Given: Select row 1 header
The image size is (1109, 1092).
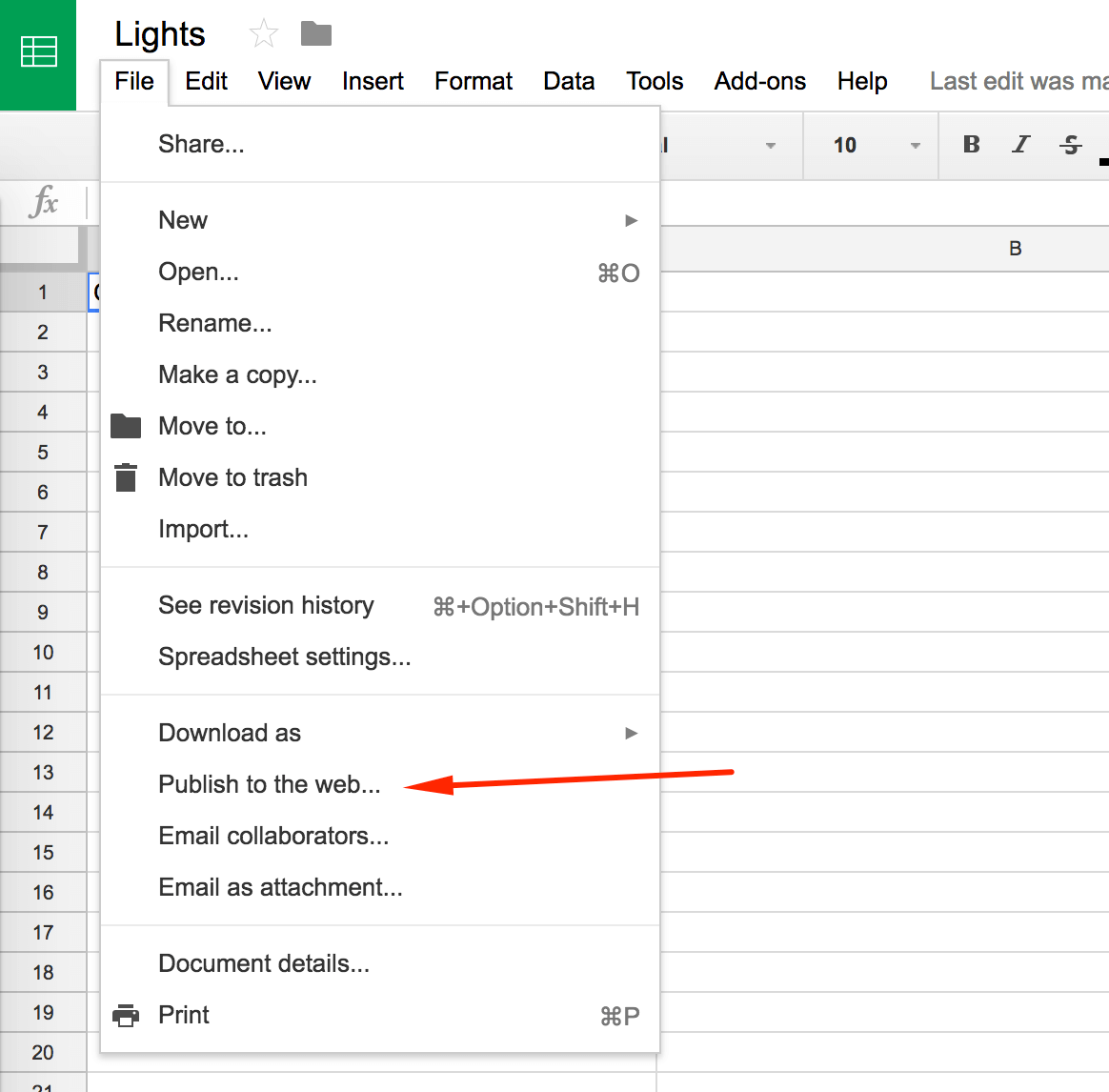Looking at the screenshot, I should (43, 293).
